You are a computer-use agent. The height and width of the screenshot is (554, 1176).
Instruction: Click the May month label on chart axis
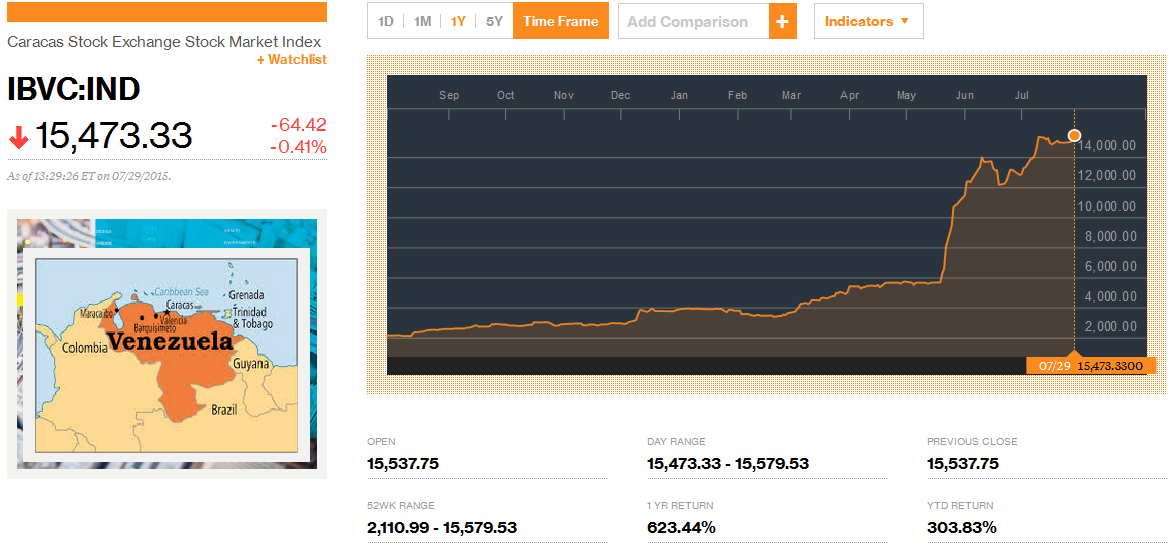click(907, 95)
